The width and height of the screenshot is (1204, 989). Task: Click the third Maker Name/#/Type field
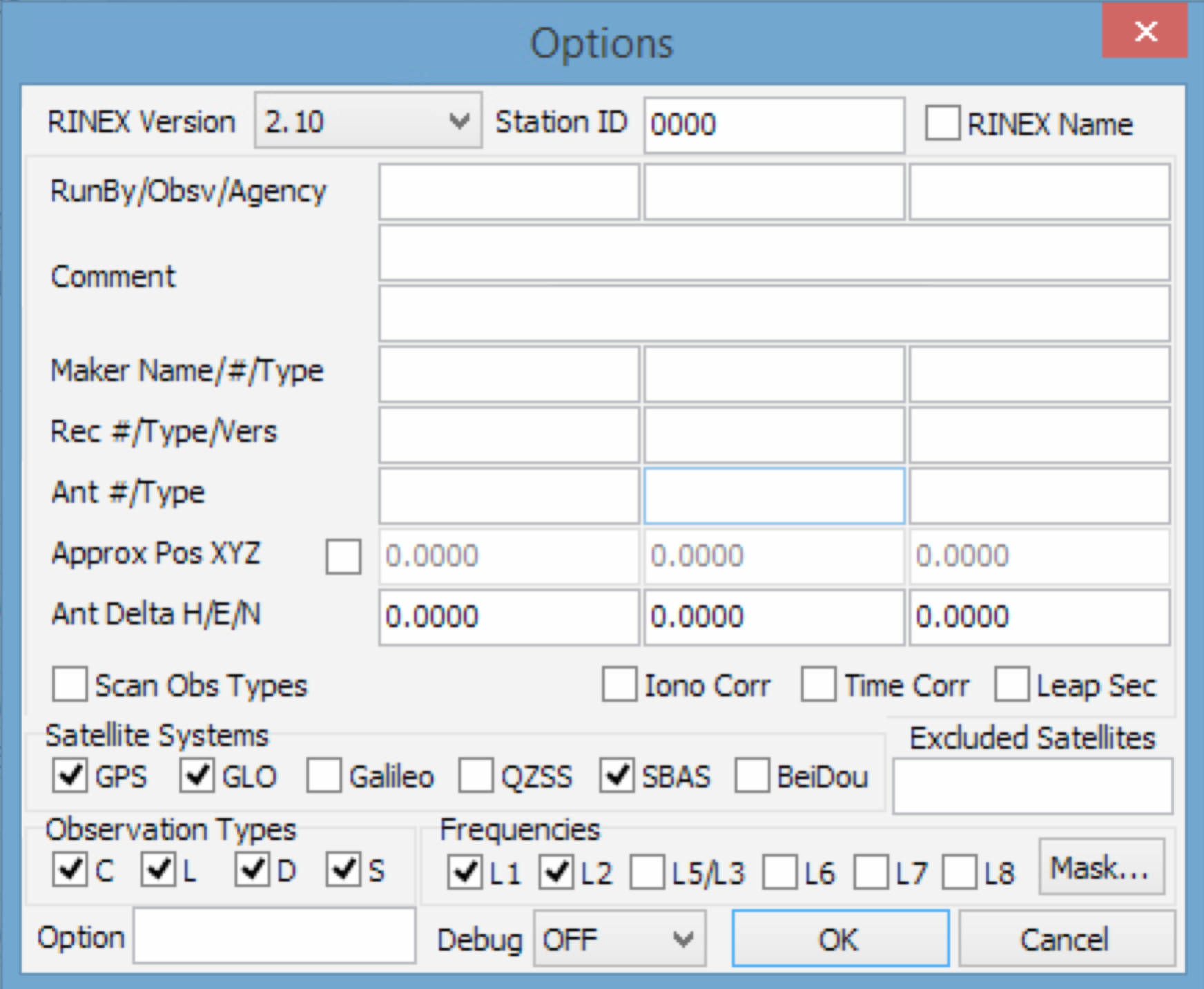point(1040,374)
